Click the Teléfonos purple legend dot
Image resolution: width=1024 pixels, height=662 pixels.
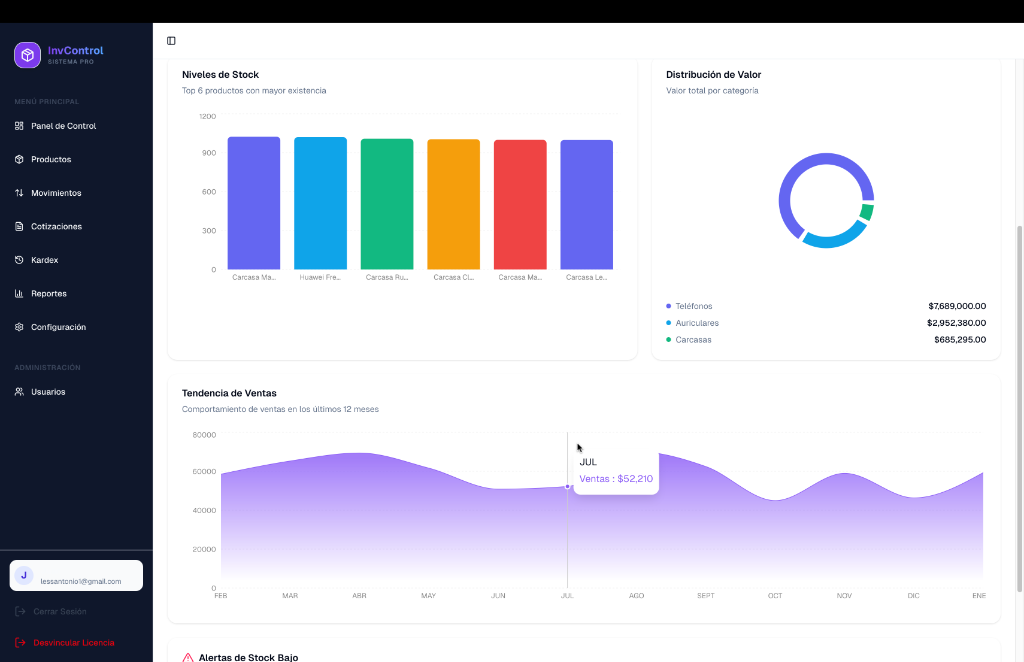[669, 306]
